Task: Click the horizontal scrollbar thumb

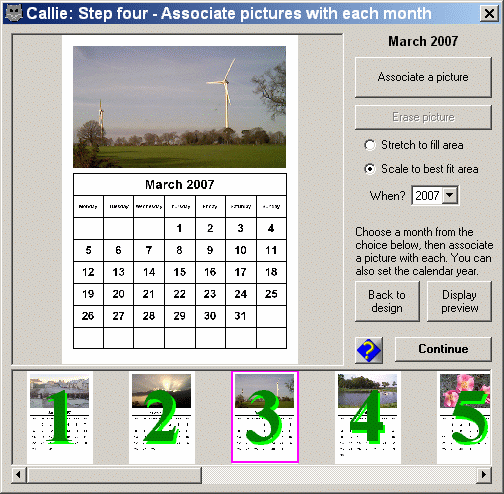Action: (x=114, y=475)
